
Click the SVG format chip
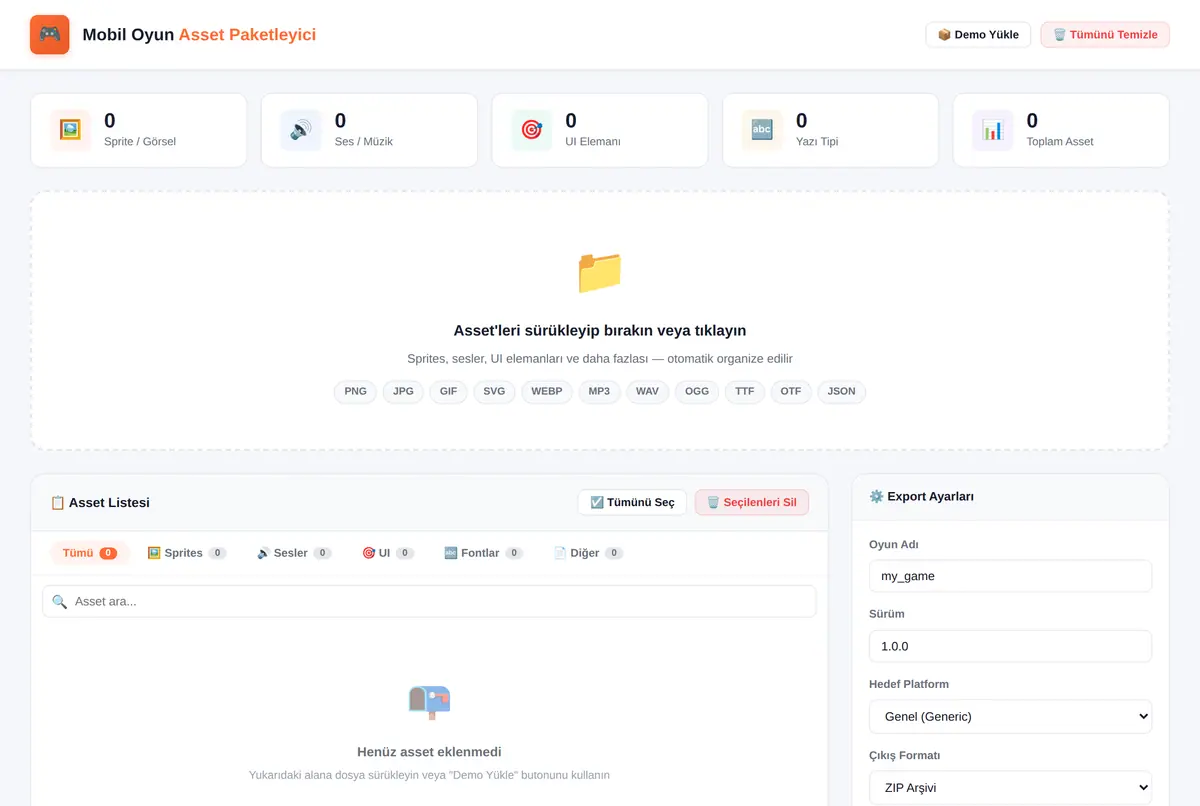pos(494,391)
